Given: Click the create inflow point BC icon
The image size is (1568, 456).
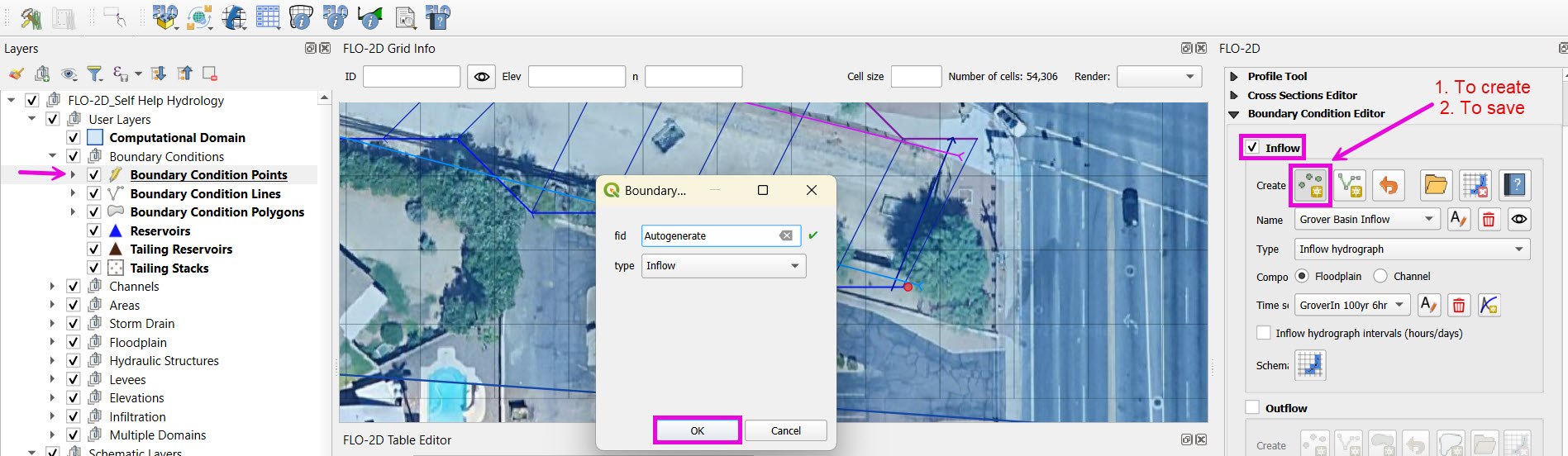Looking at the screenshot, I should (x=1311, y=185).
